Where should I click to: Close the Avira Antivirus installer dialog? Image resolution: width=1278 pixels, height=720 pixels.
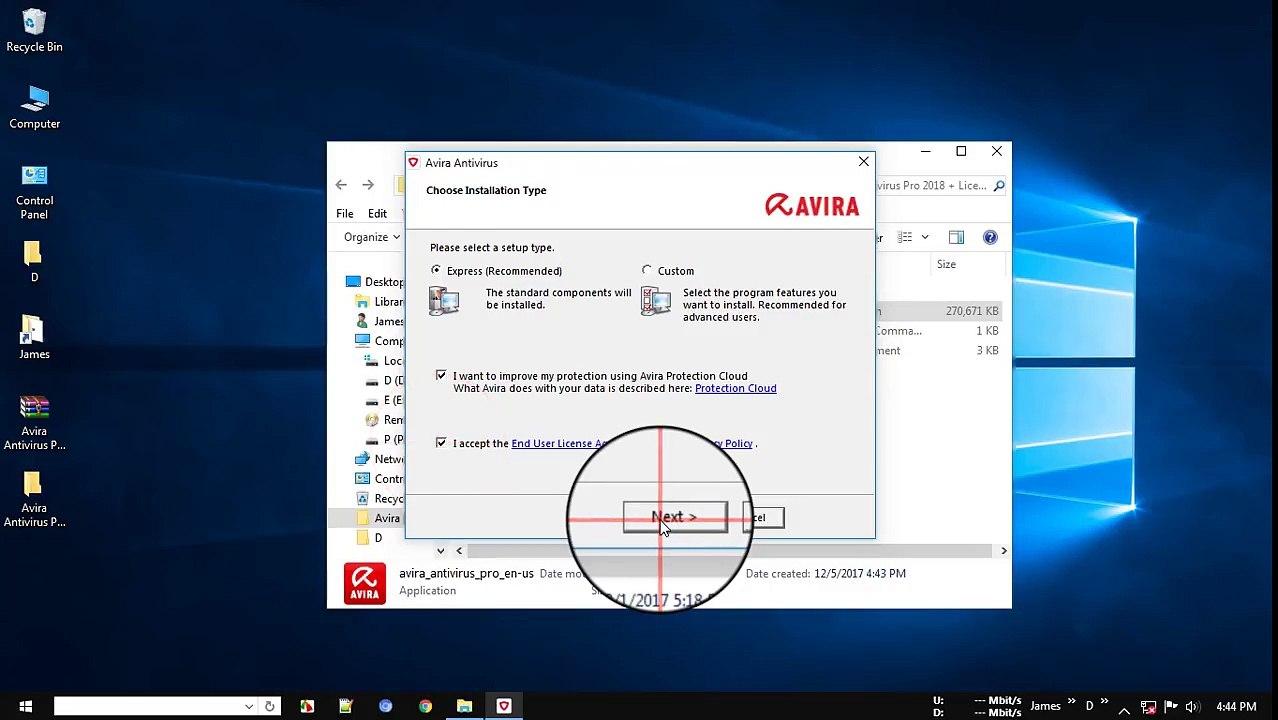pos(863,161)
